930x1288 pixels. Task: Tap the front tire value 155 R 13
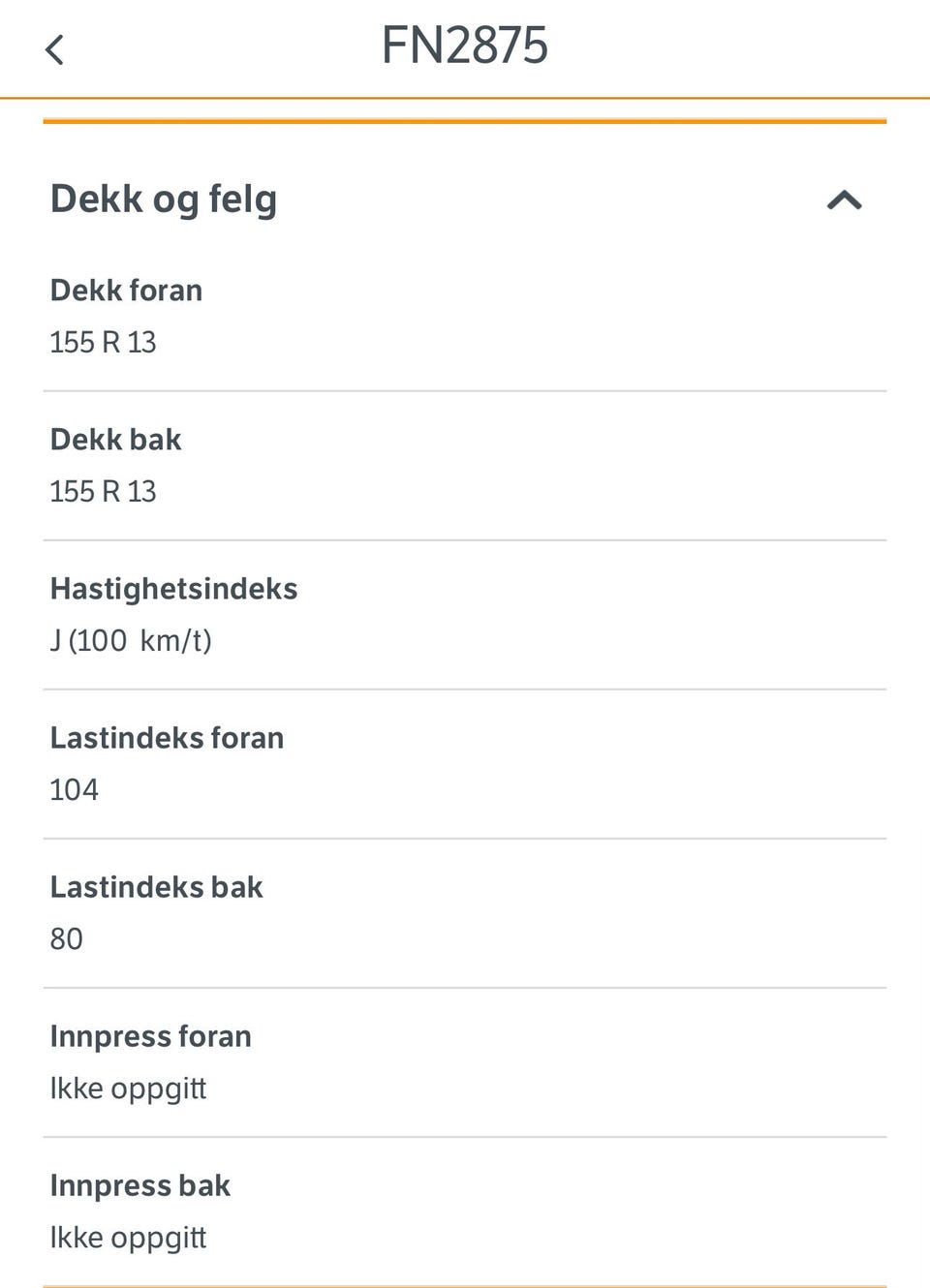[x=103, y=343]
